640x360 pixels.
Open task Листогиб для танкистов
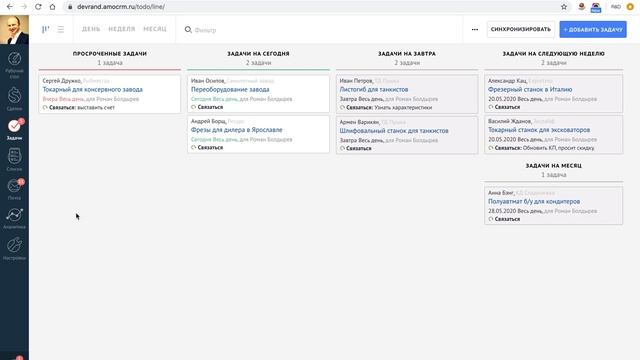point(374,89)
